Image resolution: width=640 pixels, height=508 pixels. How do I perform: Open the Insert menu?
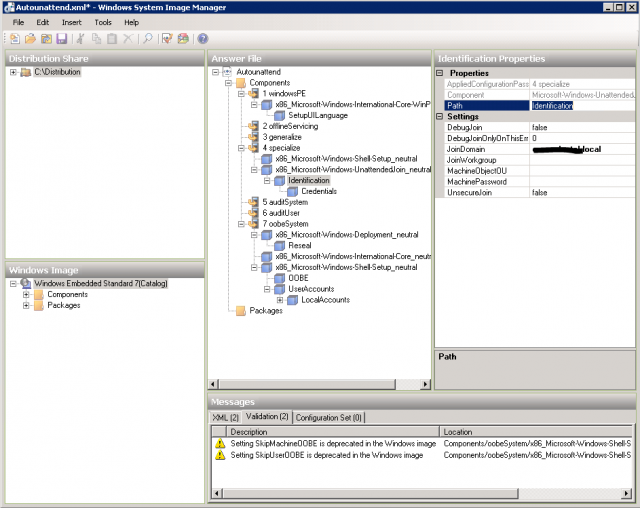pos(71,21)
